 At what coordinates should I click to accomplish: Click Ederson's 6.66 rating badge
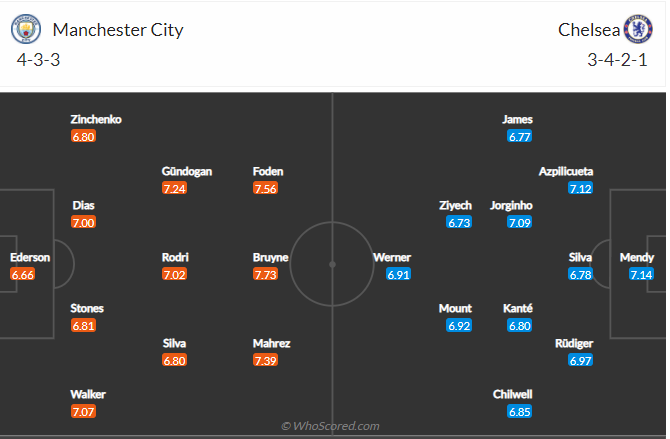pos(23,274)
